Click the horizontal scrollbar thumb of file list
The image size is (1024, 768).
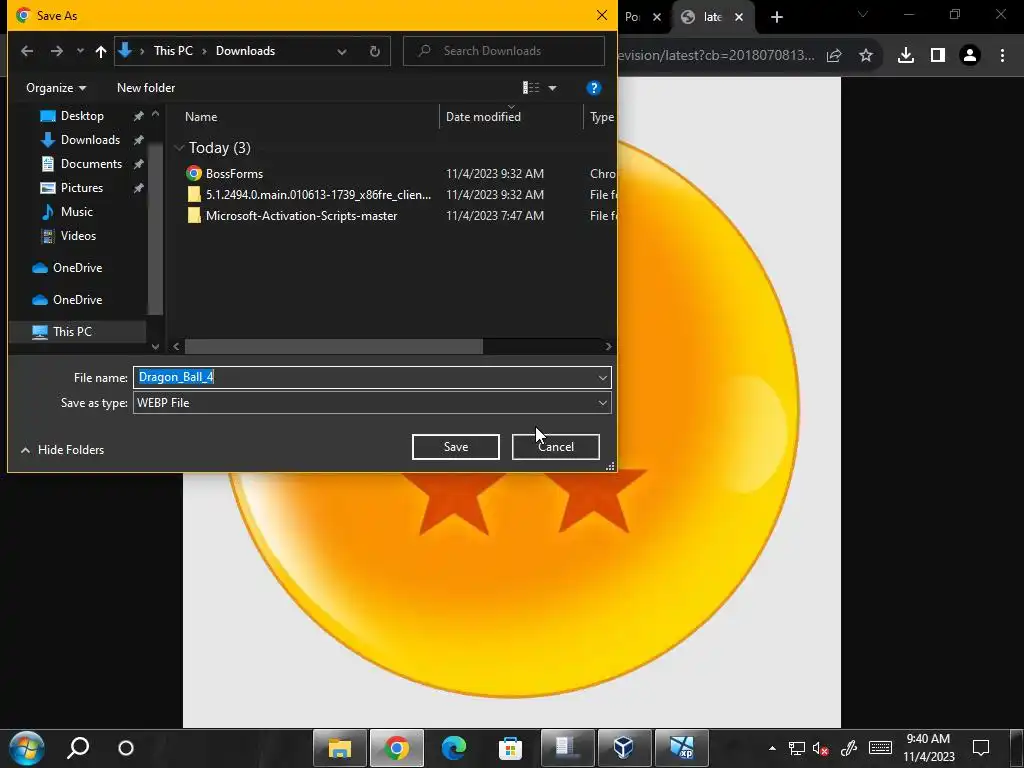[x=334, y=347]
